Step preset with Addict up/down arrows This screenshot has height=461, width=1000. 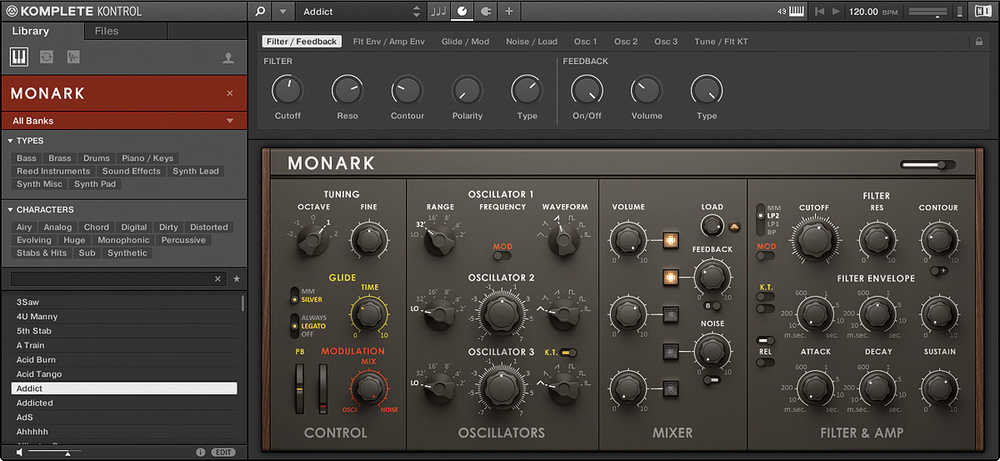(x=417, y=11)
